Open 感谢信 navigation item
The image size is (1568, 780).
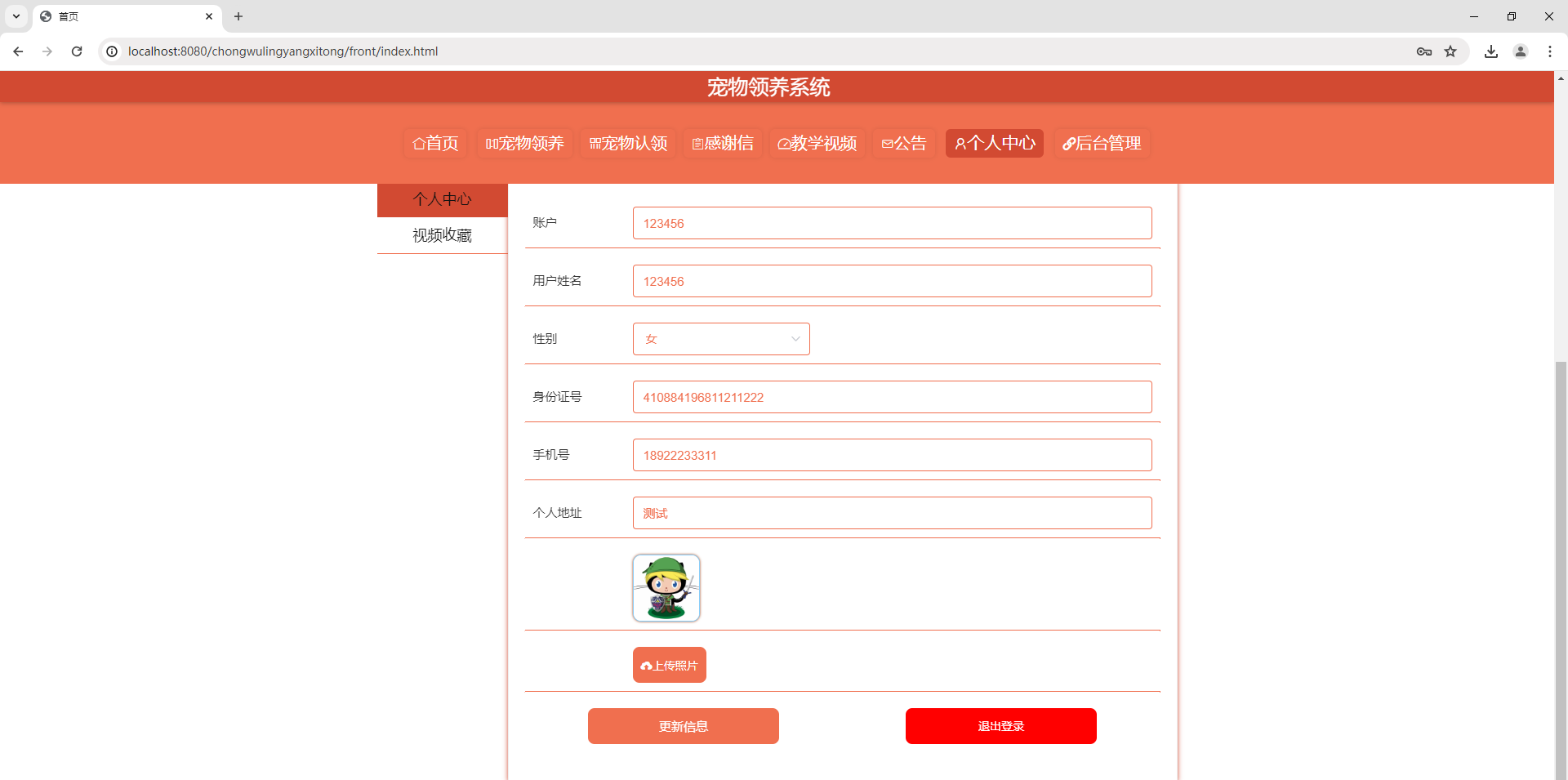point(724,144)
